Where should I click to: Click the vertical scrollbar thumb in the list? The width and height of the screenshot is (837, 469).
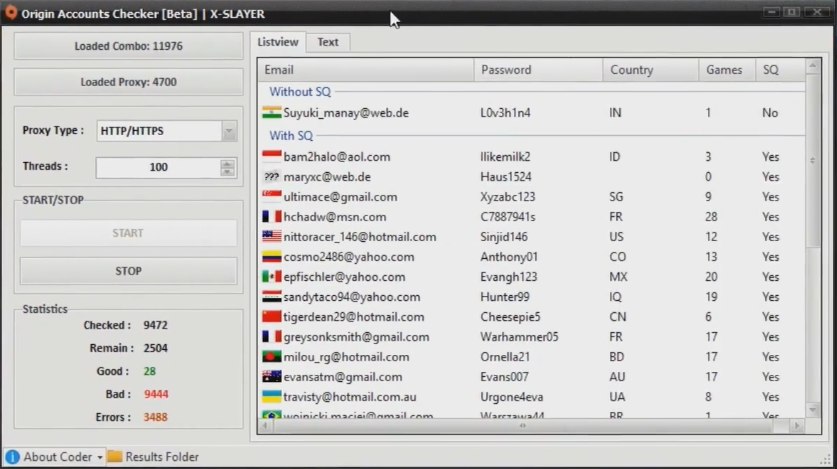pos(812,160)
